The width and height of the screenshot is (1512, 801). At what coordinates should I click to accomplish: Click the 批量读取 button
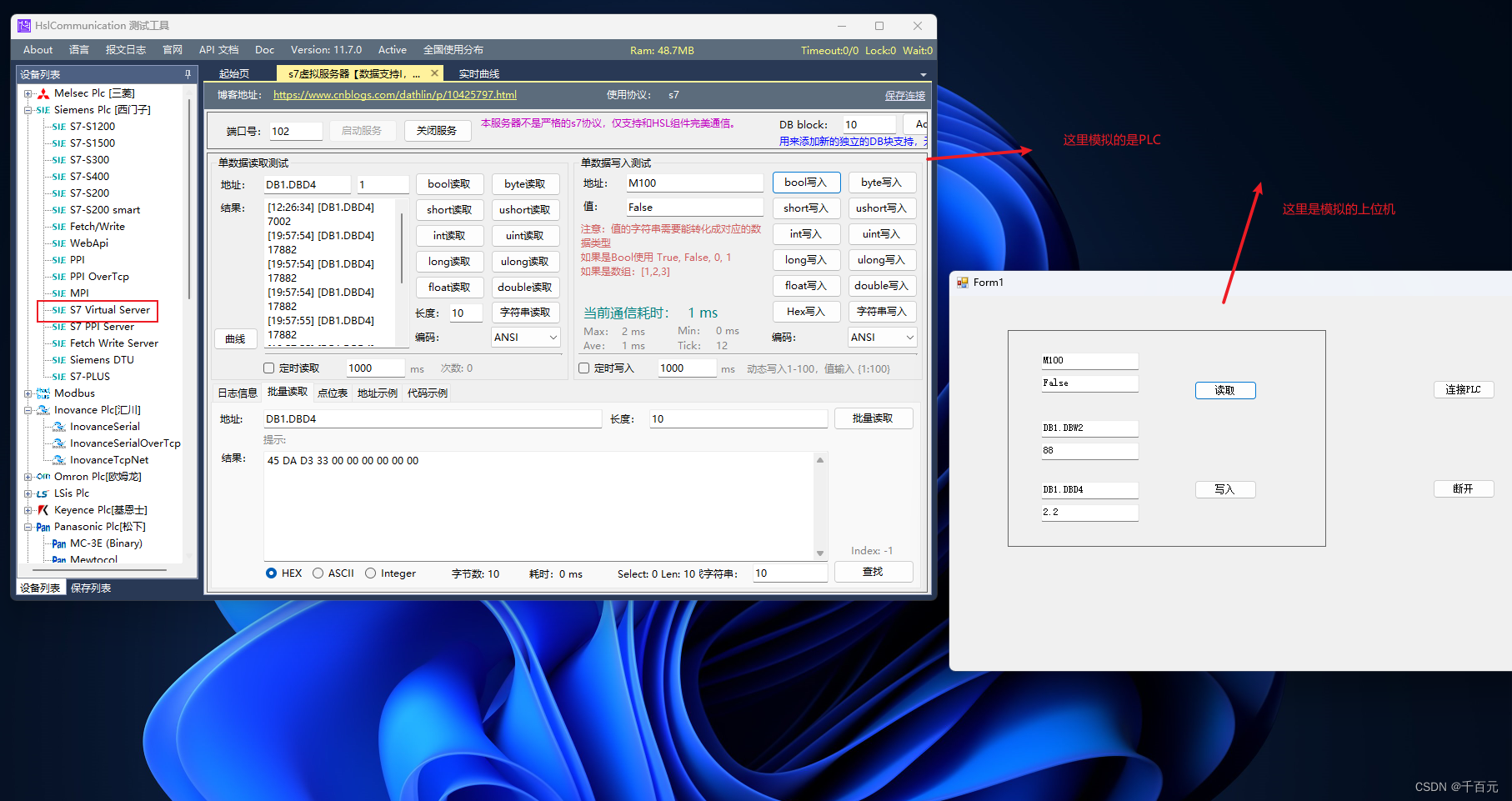[x=873, y=418]
